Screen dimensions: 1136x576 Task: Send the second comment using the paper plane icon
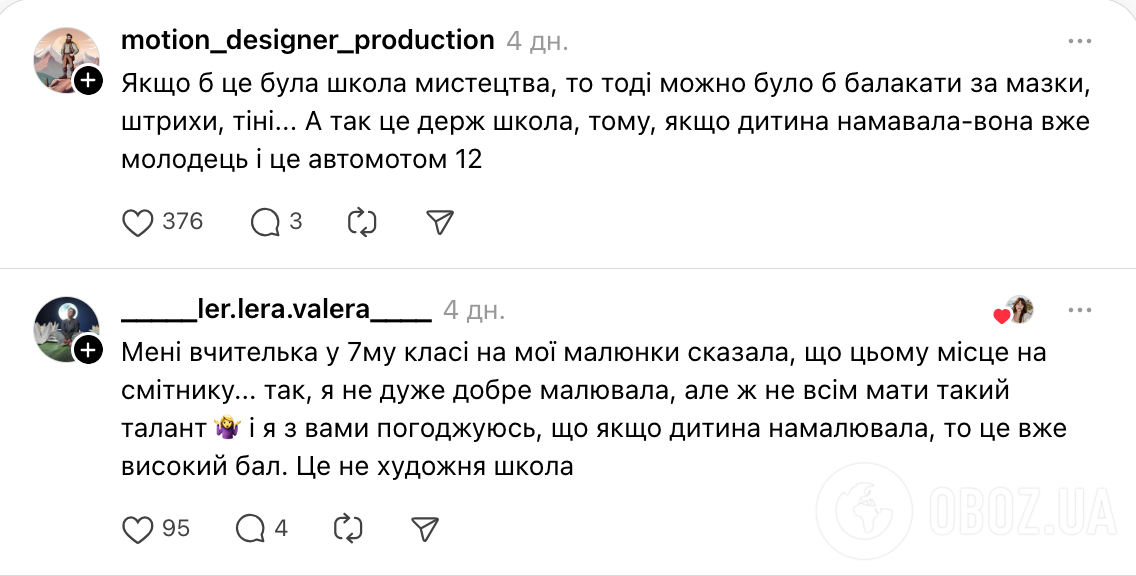point(424,529)
